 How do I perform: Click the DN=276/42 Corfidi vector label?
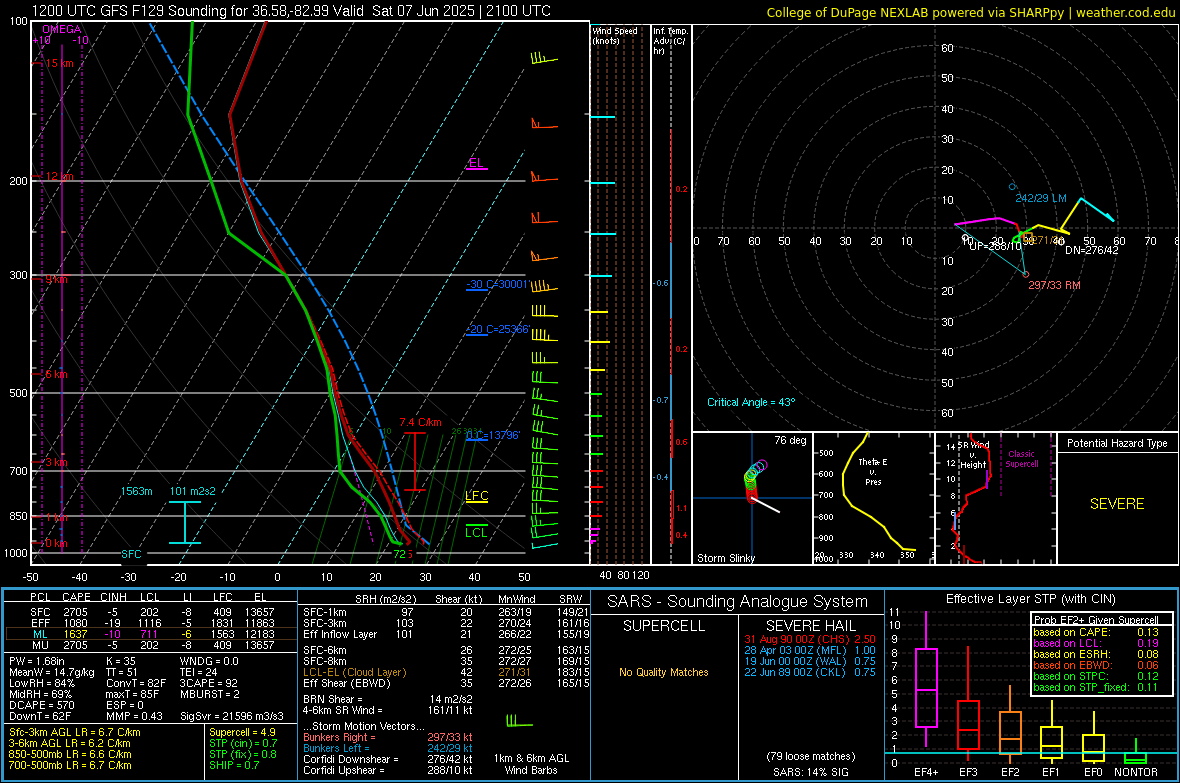click(x=1091, y=250)
